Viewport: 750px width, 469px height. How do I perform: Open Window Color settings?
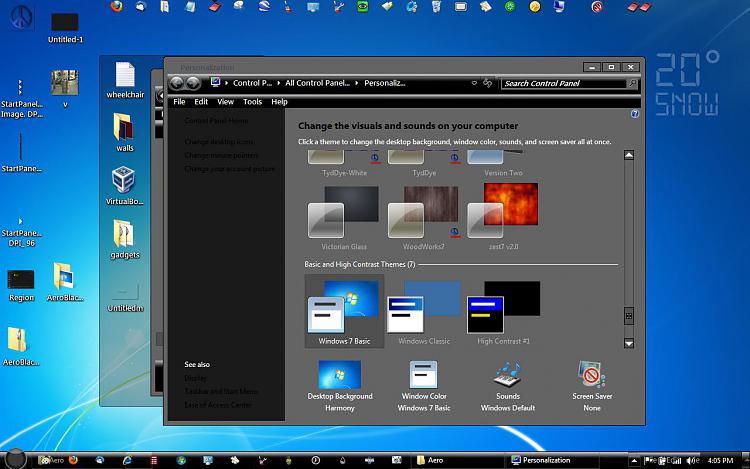424,386
